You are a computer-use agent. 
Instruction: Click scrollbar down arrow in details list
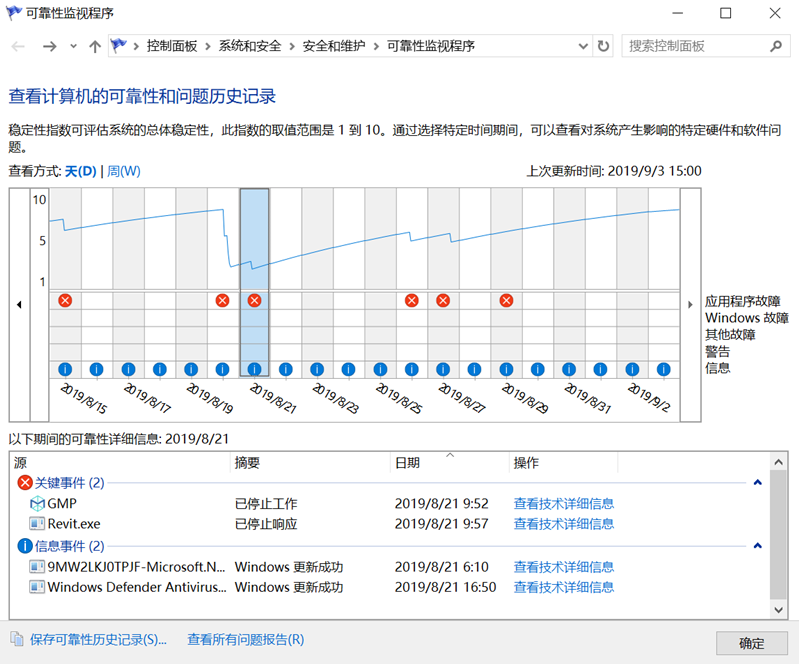point(778,609)
